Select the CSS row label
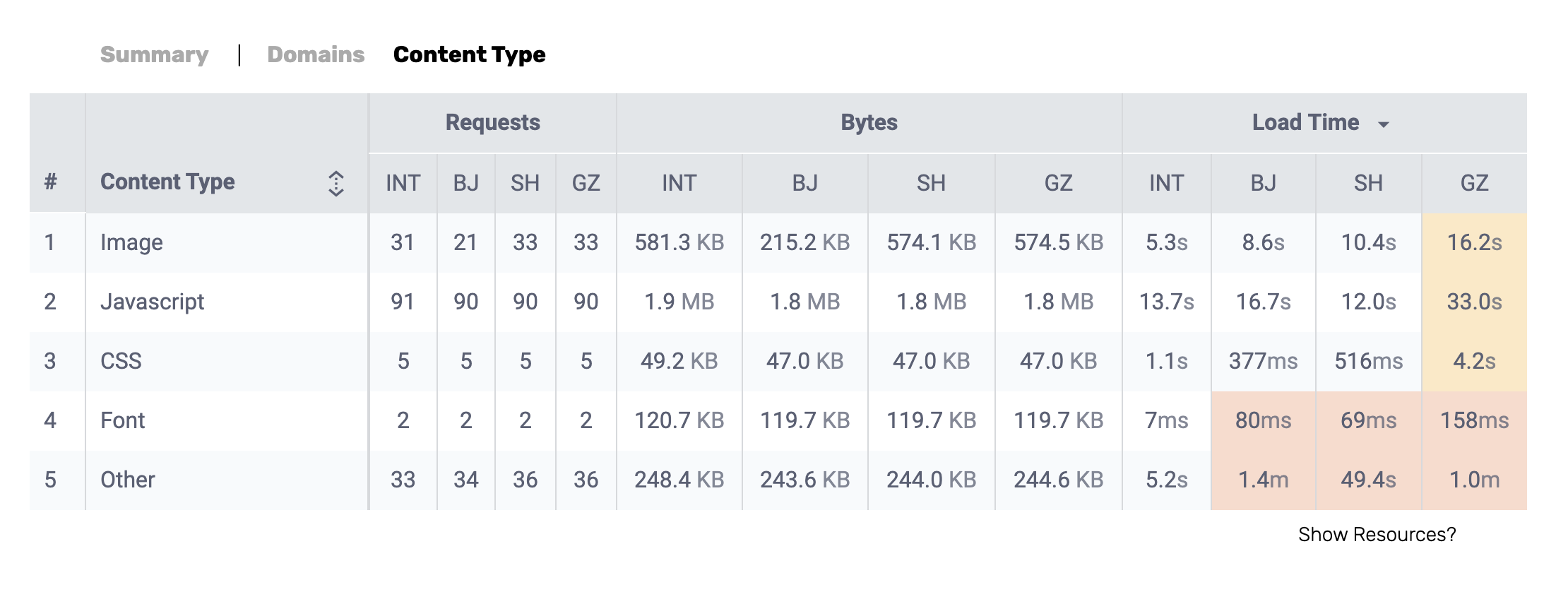 click(x=121, y=361)
